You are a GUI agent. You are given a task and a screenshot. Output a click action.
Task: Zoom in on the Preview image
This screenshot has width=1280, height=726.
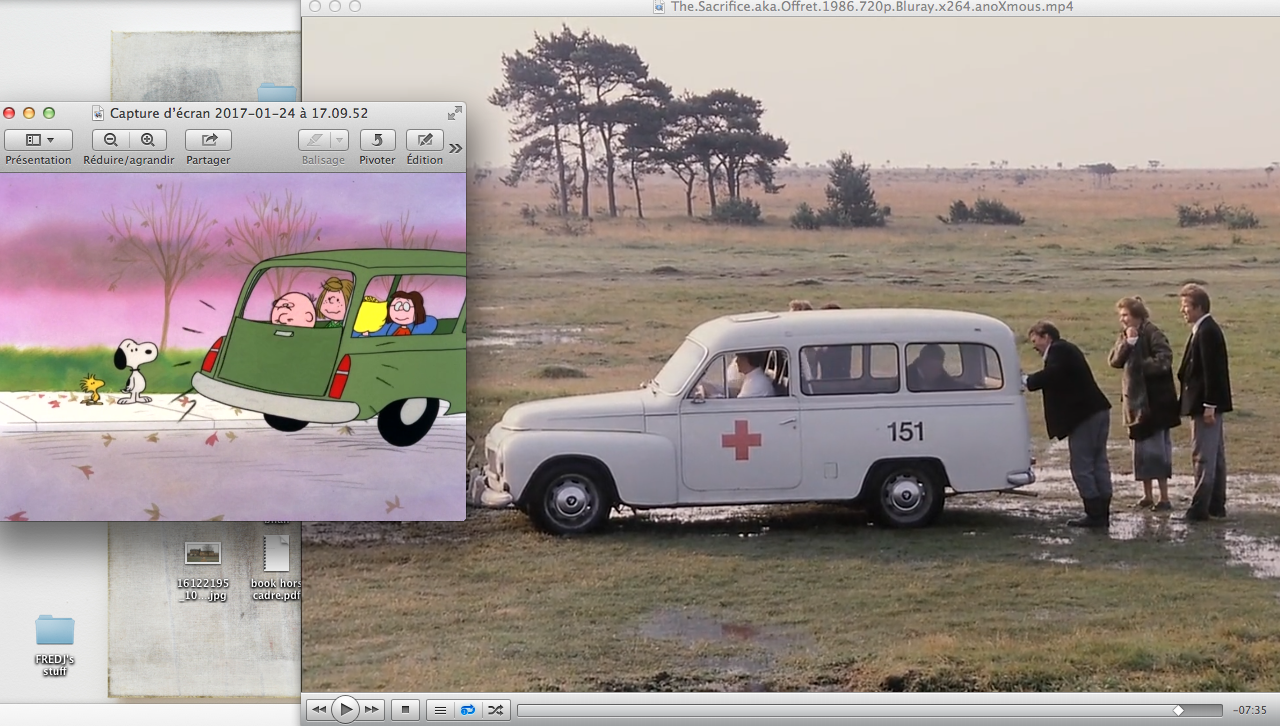(147, 140)
